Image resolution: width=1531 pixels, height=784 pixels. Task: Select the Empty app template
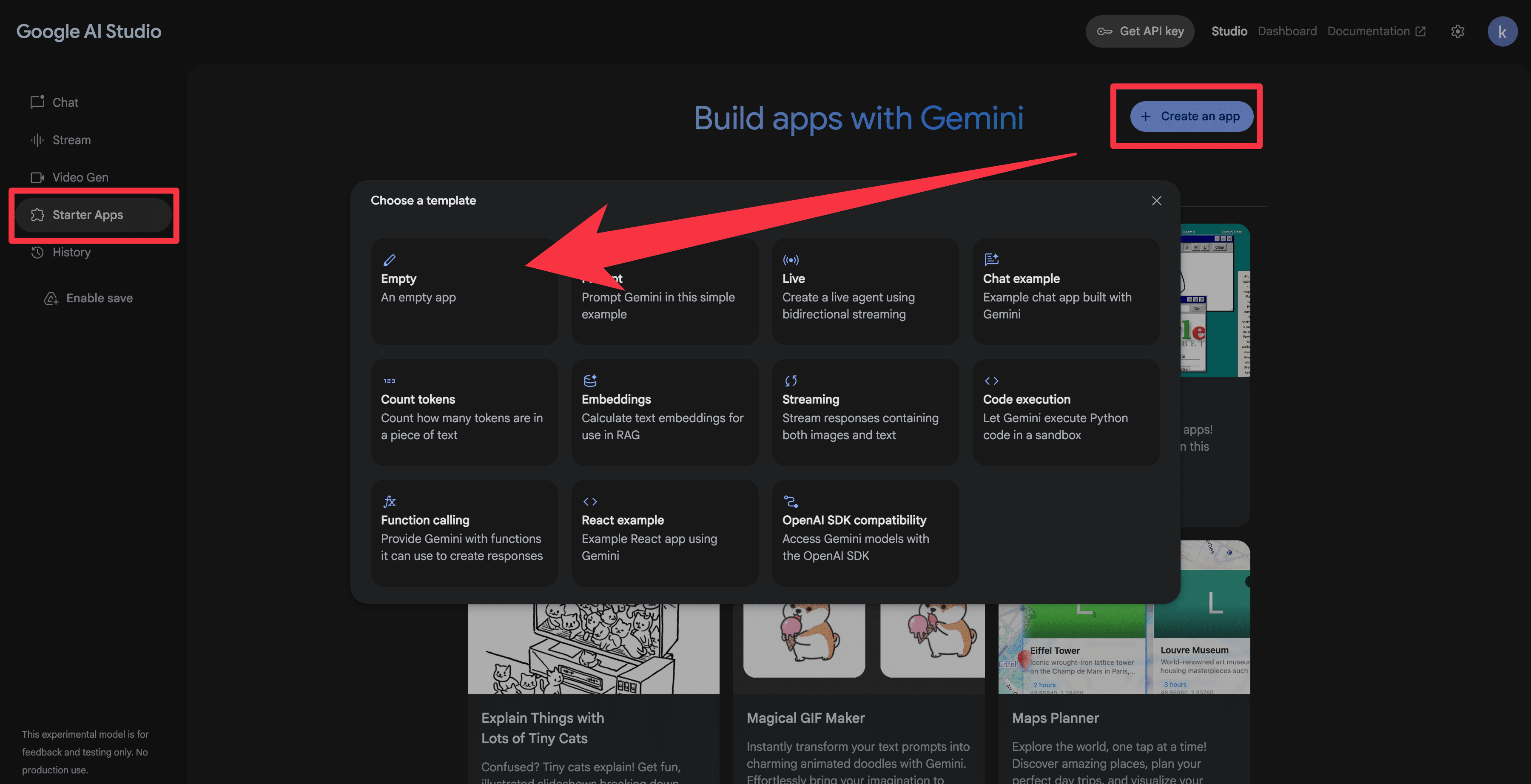tap(464, 291)
